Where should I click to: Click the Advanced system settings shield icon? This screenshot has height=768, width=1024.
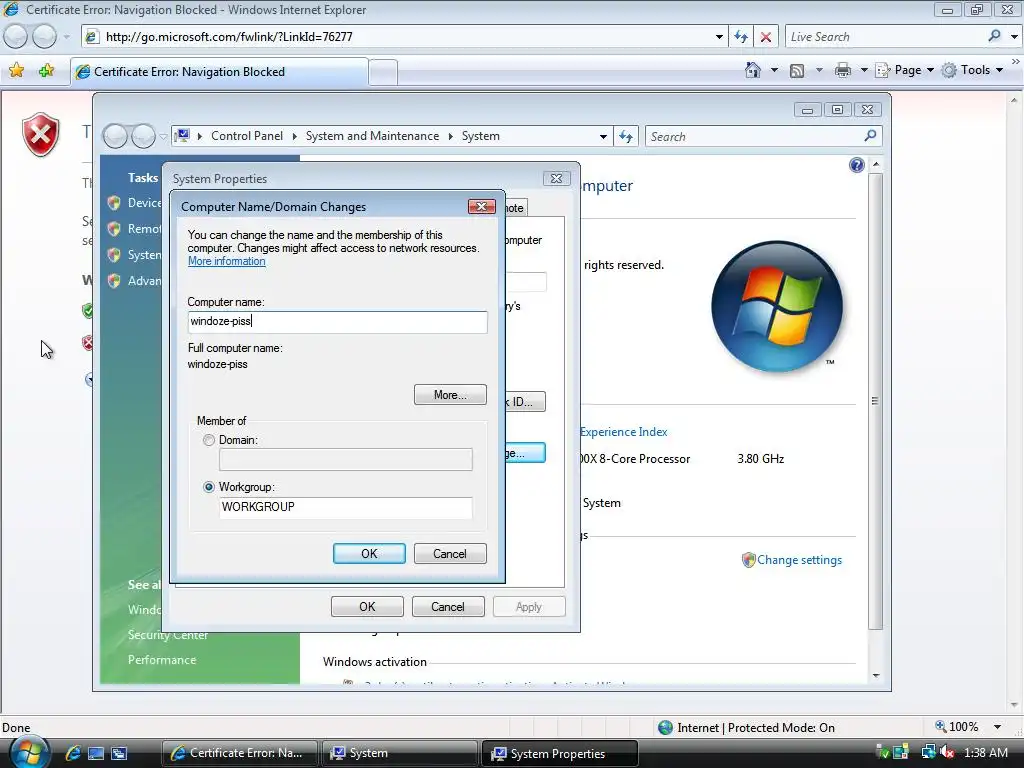point(114,280)
